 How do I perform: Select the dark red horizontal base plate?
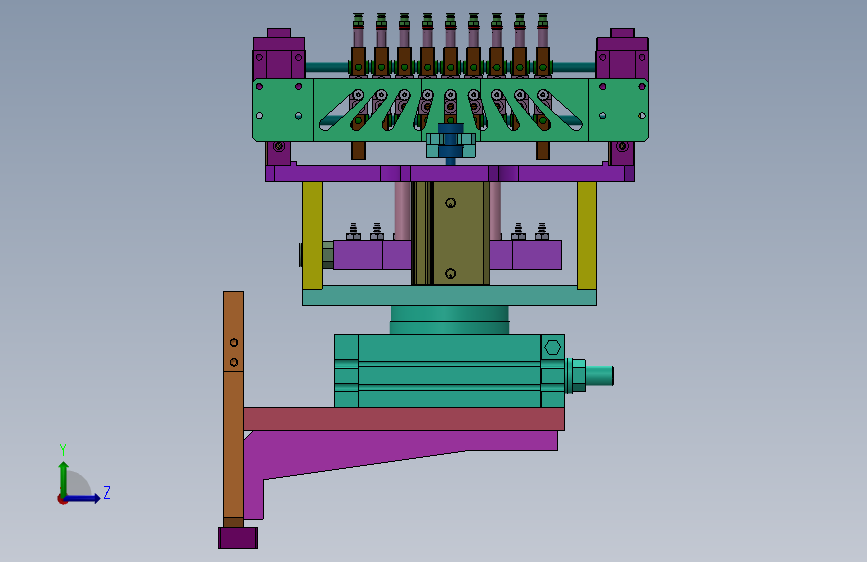404,419
